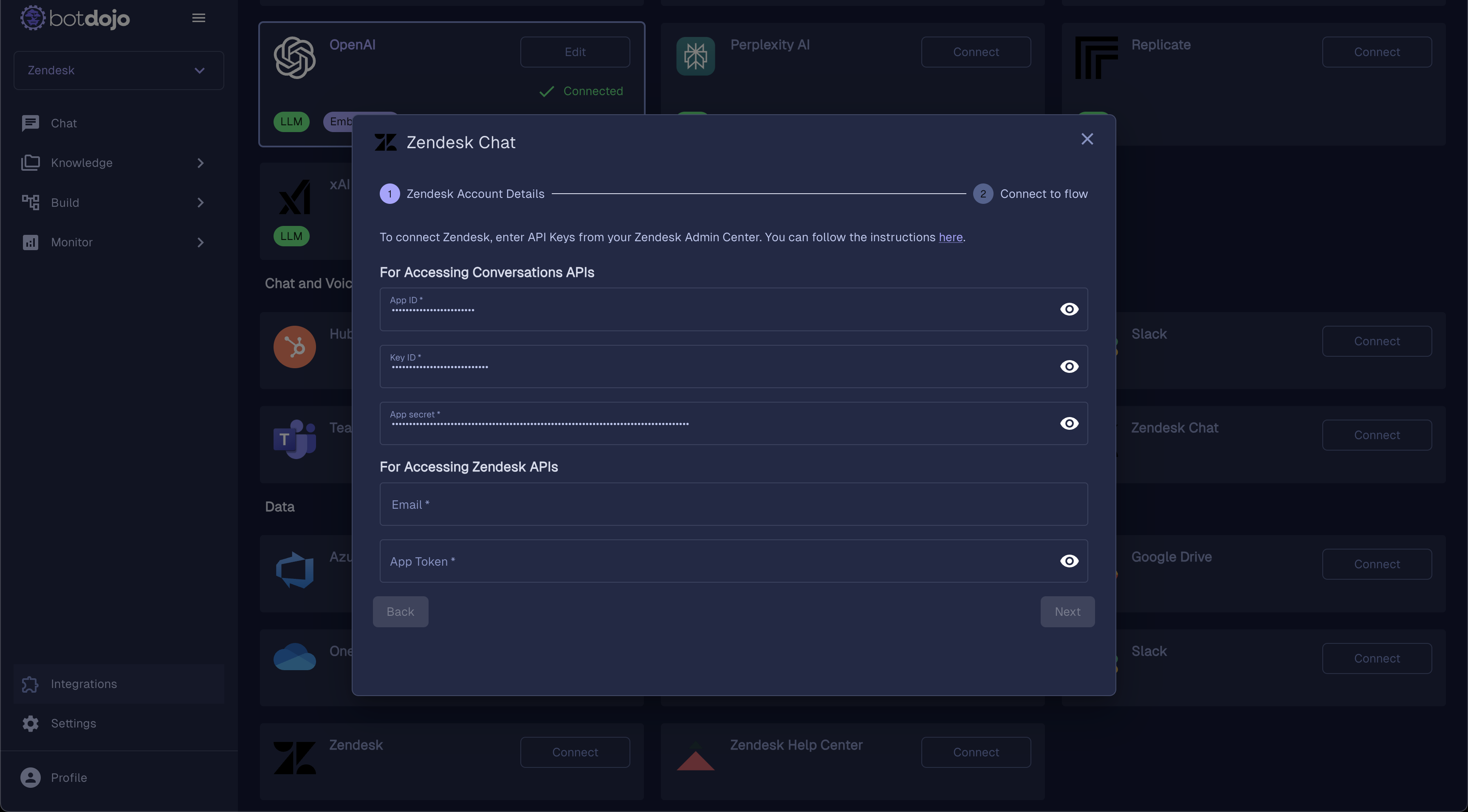The image size is (1468, 812).
Task: Connect the bottom Zendesk integration
Action: point(574,753)
